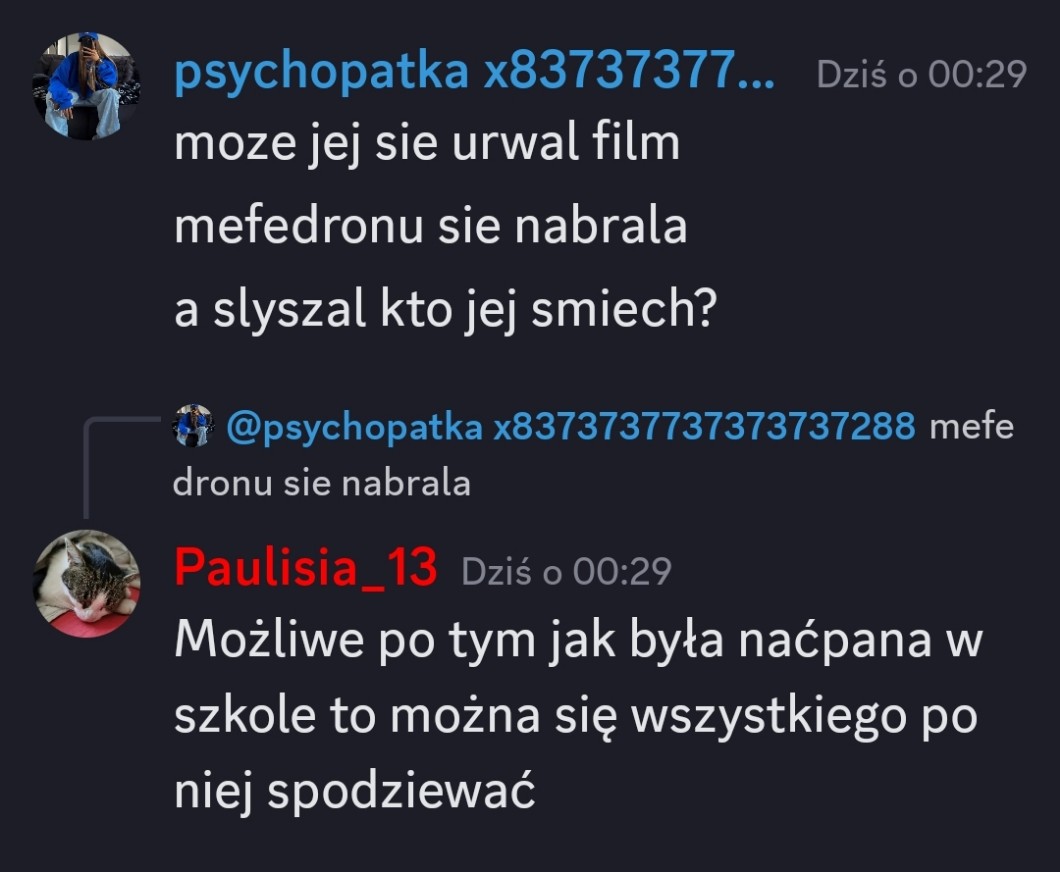The height and width of the screenshot is (872, 1060).
Task: Click username Paulisia_13
Action: [306, 567]
